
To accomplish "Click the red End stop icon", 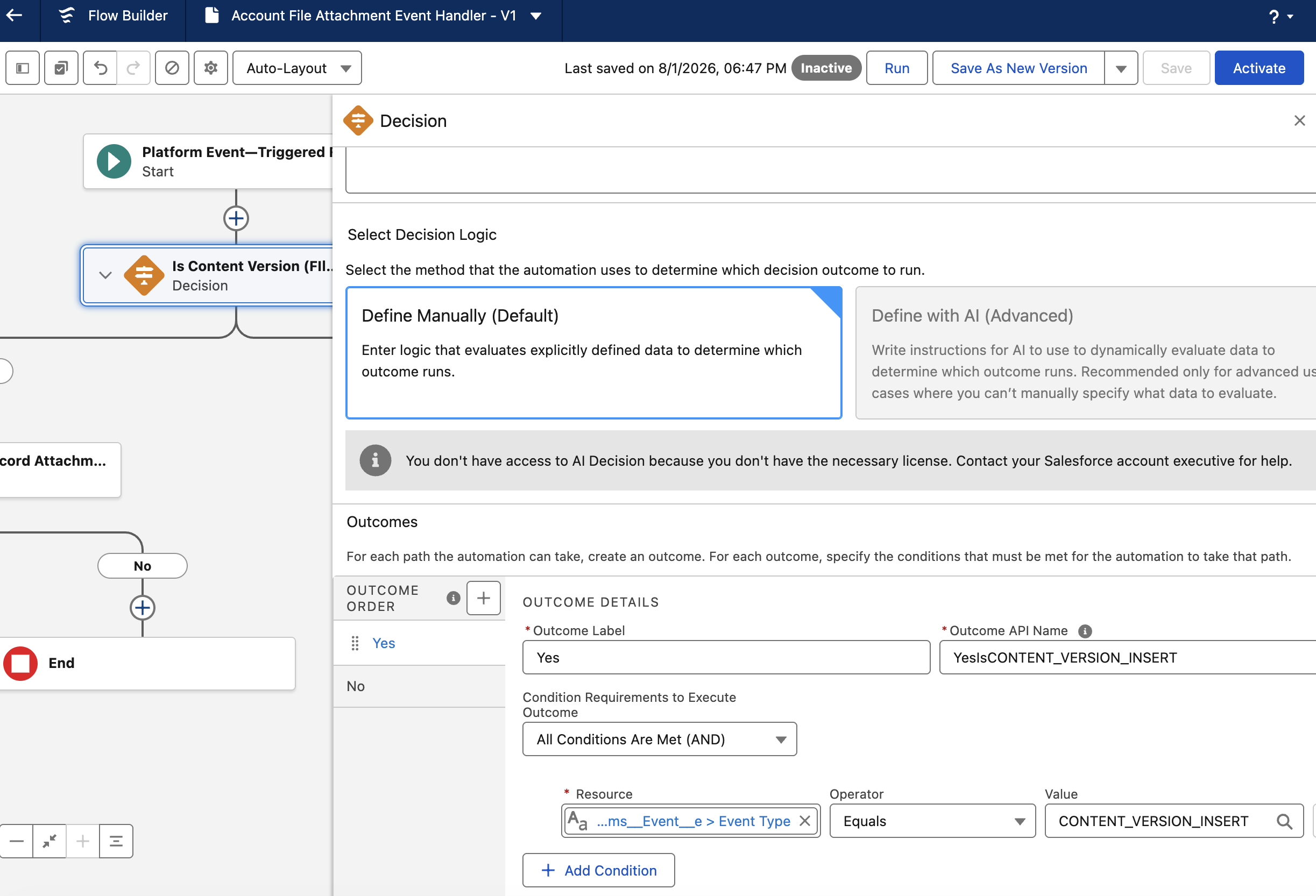I will [20, 663].
